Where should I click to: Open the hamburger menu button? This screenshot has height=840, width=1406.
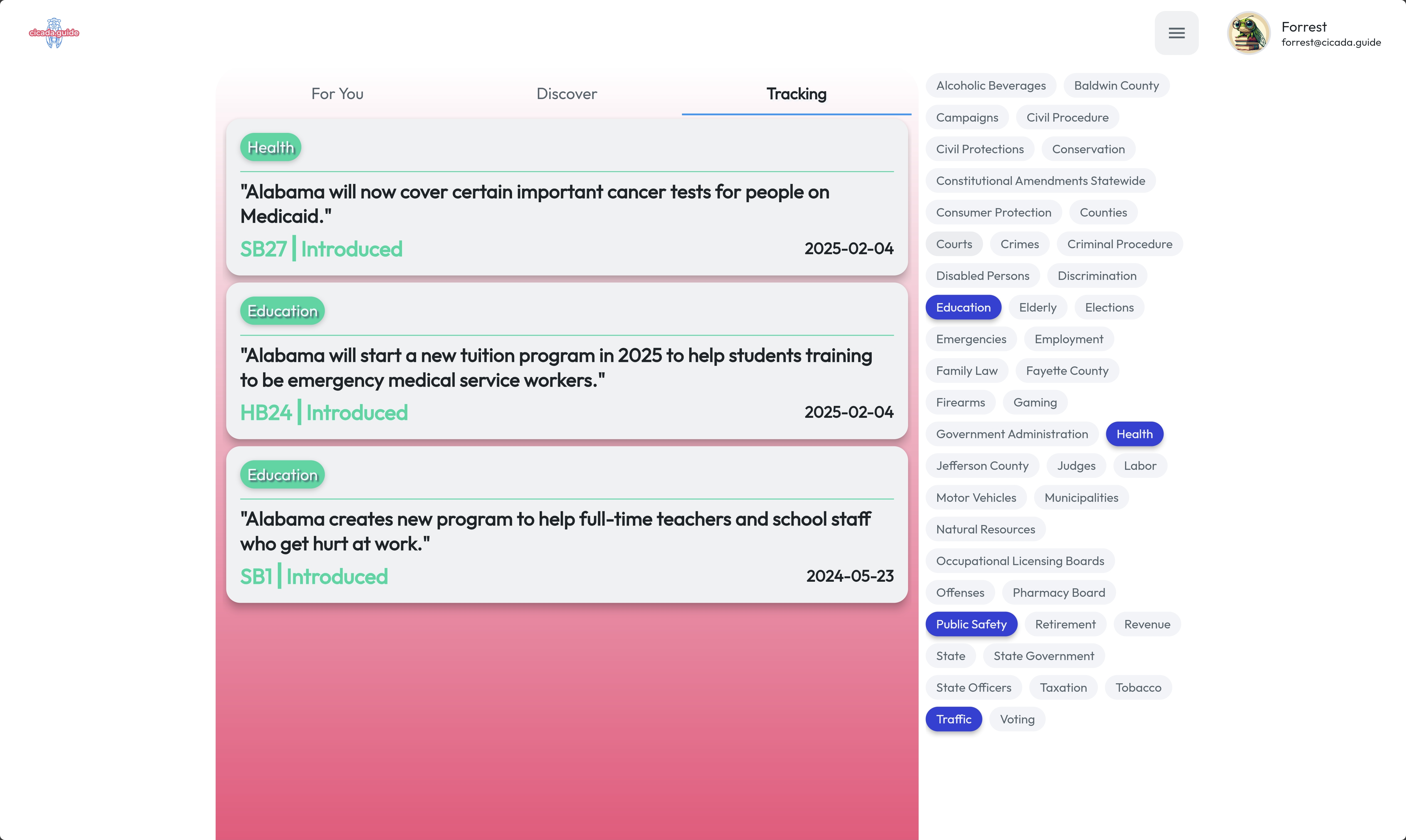[1176, 33]
